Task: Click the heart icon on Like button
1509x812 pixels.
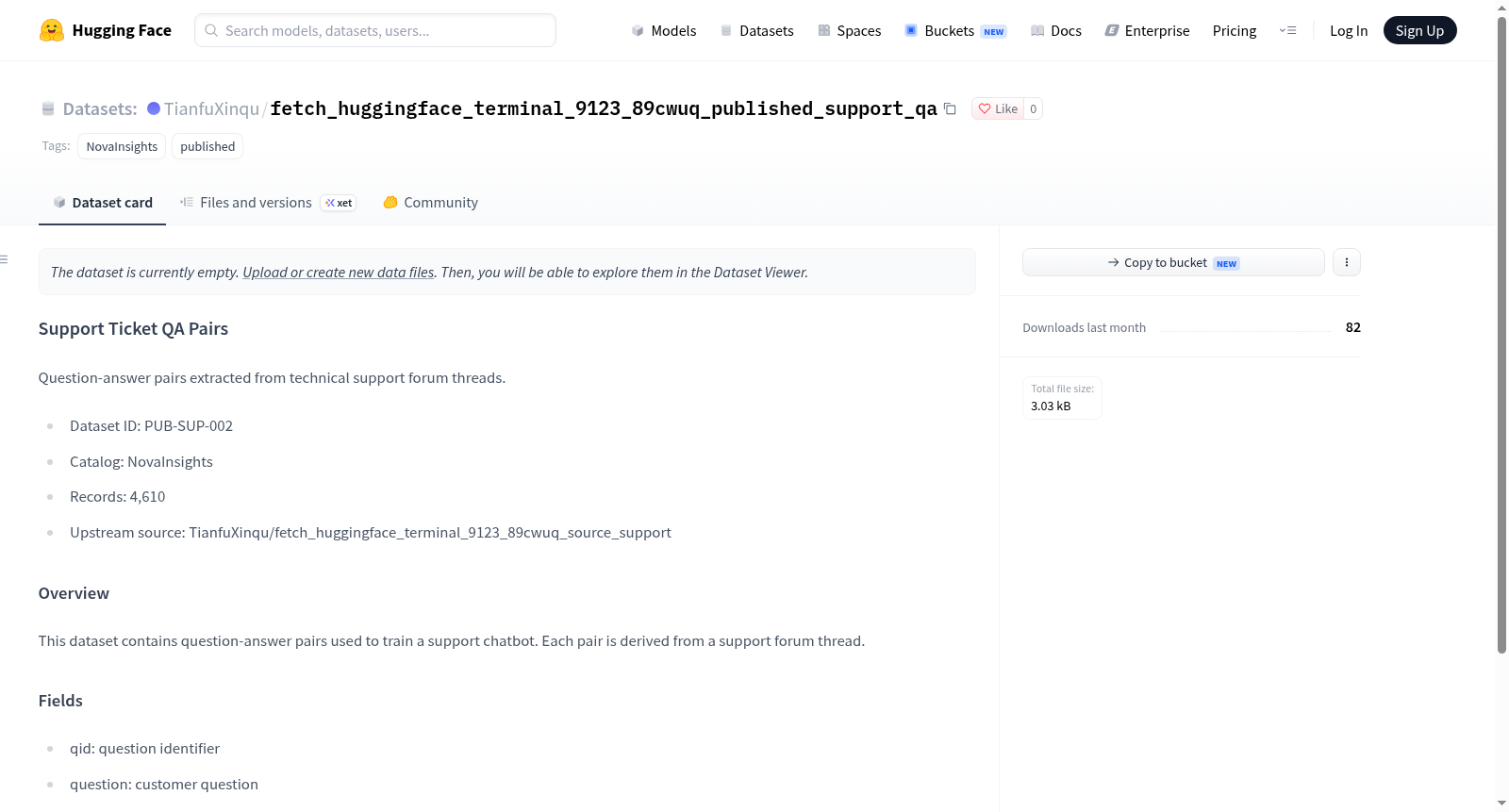Action: point(985,108)
